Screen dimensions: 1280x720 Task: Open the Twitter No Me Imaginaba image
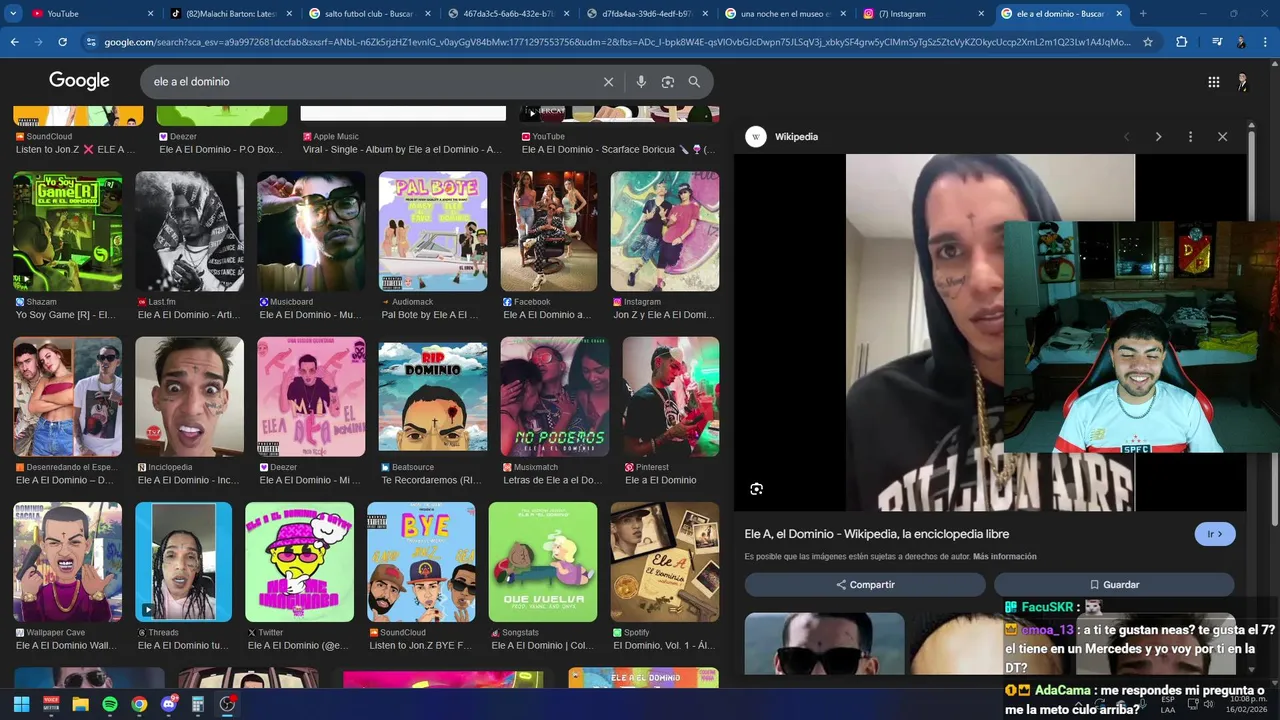[x=299, y=562]
